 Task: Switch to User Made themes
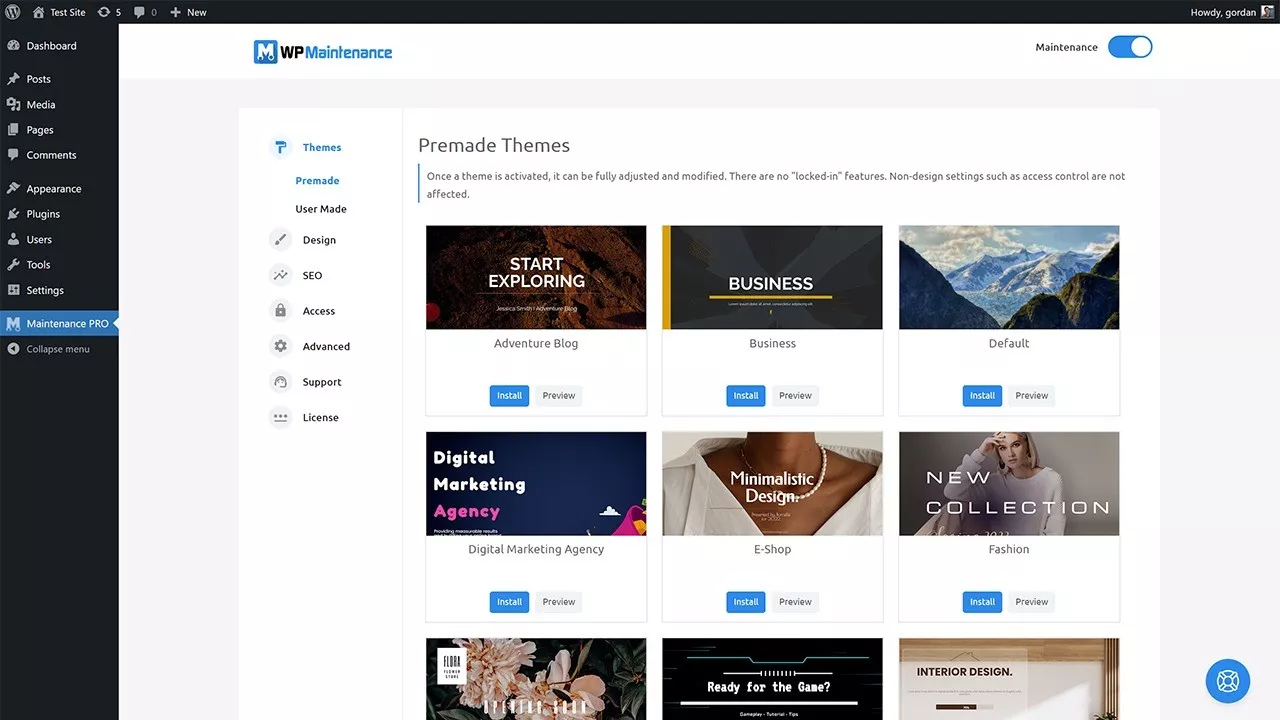tap(321, 209)
